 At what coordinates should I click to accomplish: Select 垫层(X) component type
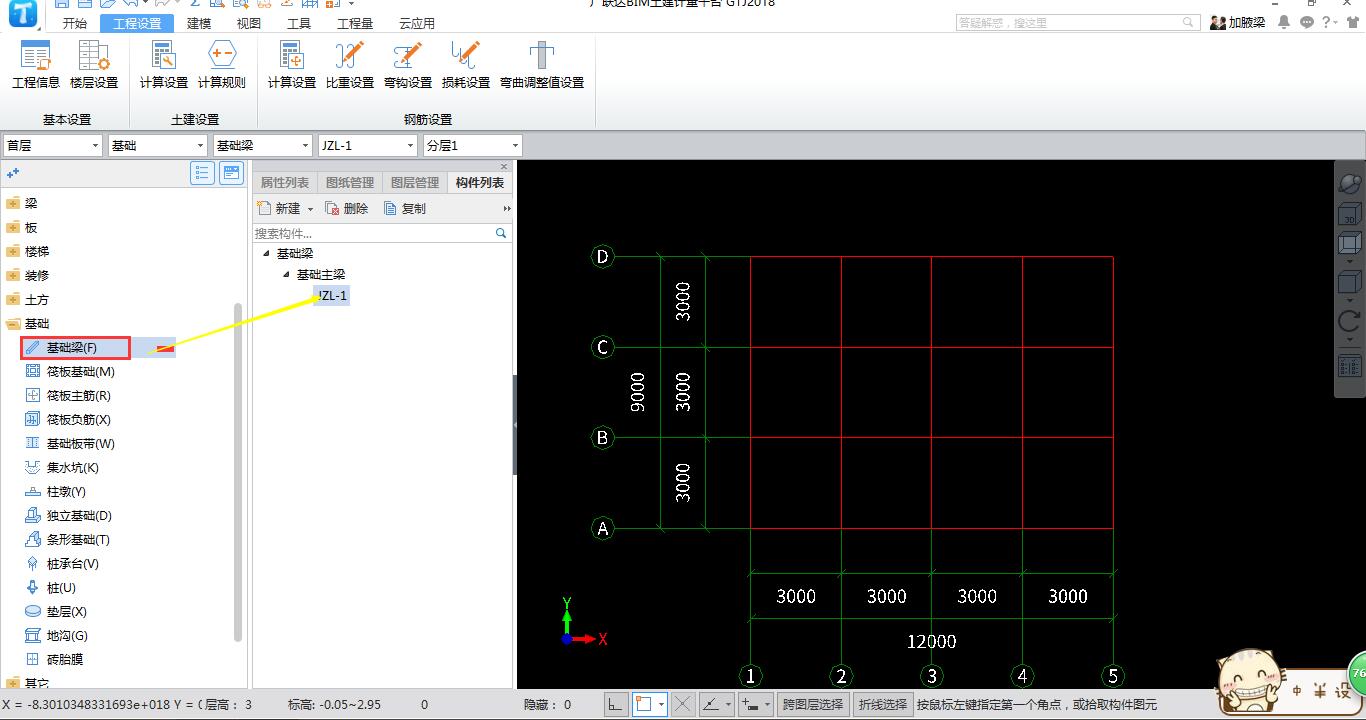[x=56, y=611]
